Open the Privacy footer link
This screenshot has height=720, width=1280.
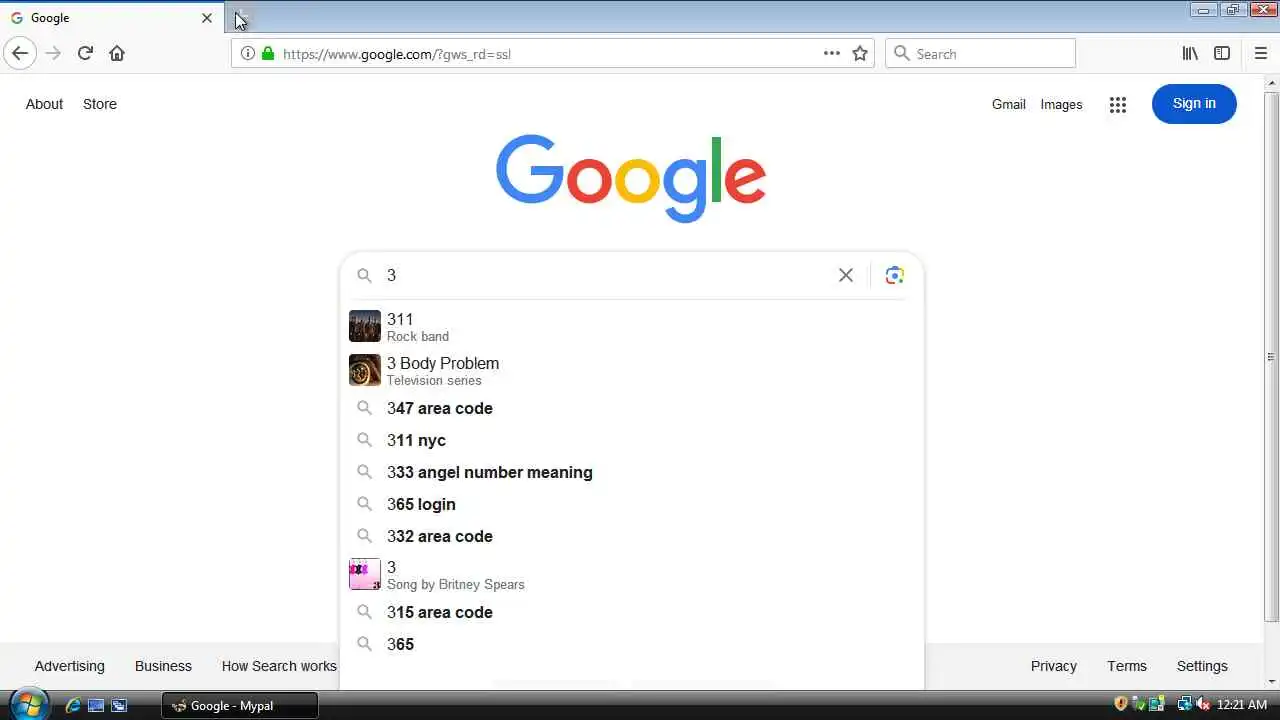tap(1054, 666)
